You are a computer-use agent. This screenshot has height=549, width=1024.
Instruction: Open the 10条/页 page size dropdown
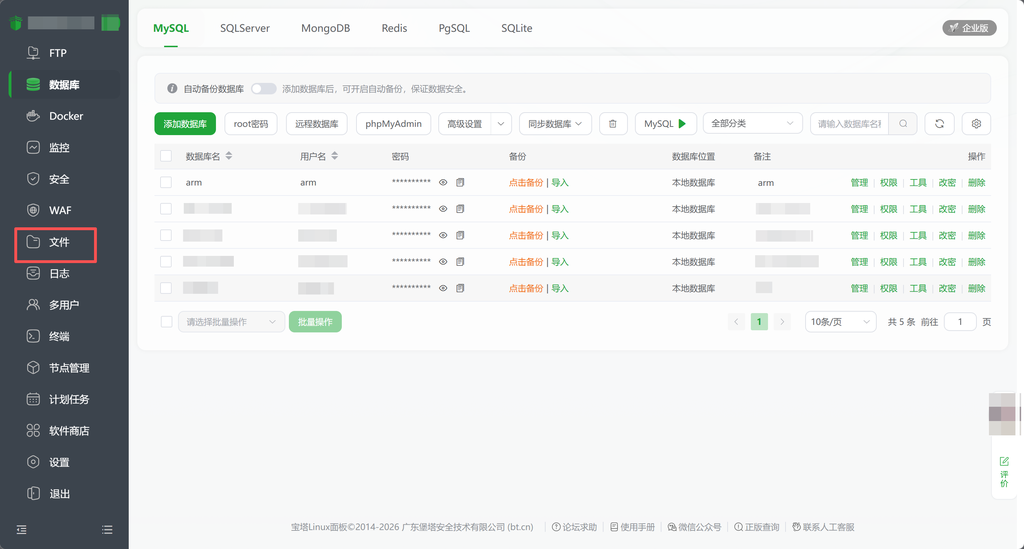840,322
